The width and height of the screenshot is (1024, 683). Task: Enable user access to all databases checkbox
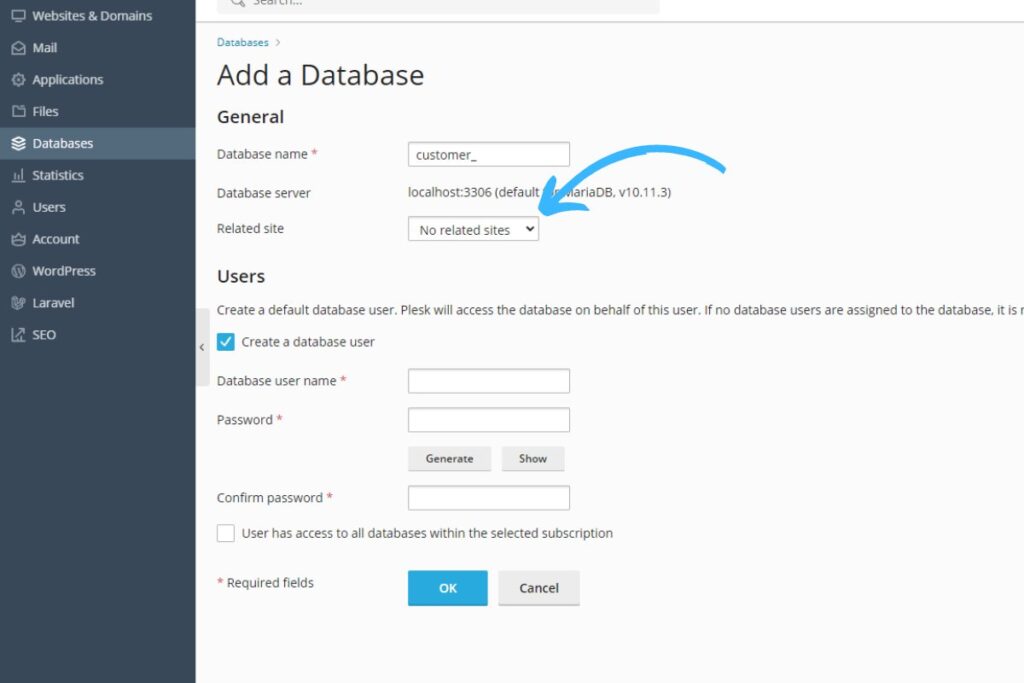click(225, 533)
